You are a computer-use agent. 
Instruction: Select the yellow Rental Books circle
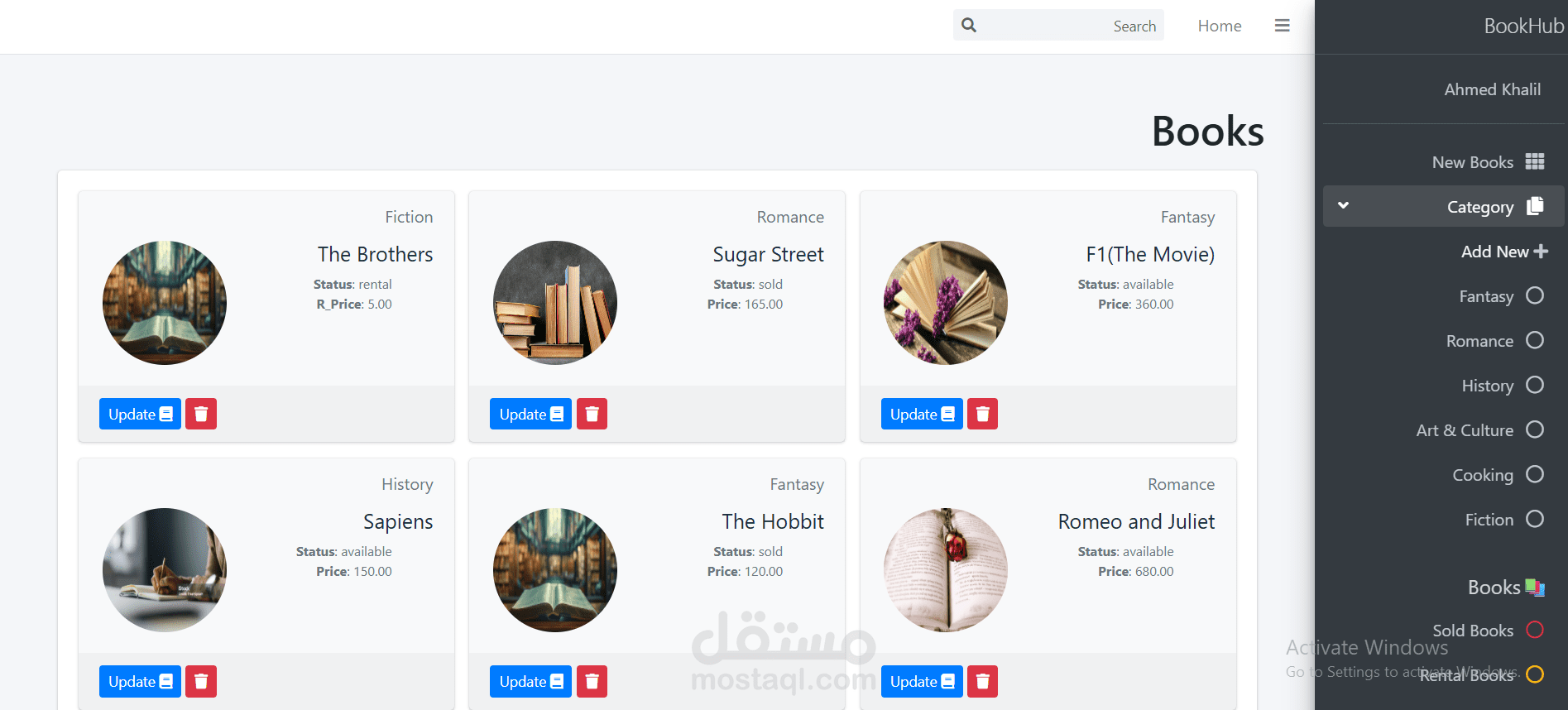[1535, 674]
